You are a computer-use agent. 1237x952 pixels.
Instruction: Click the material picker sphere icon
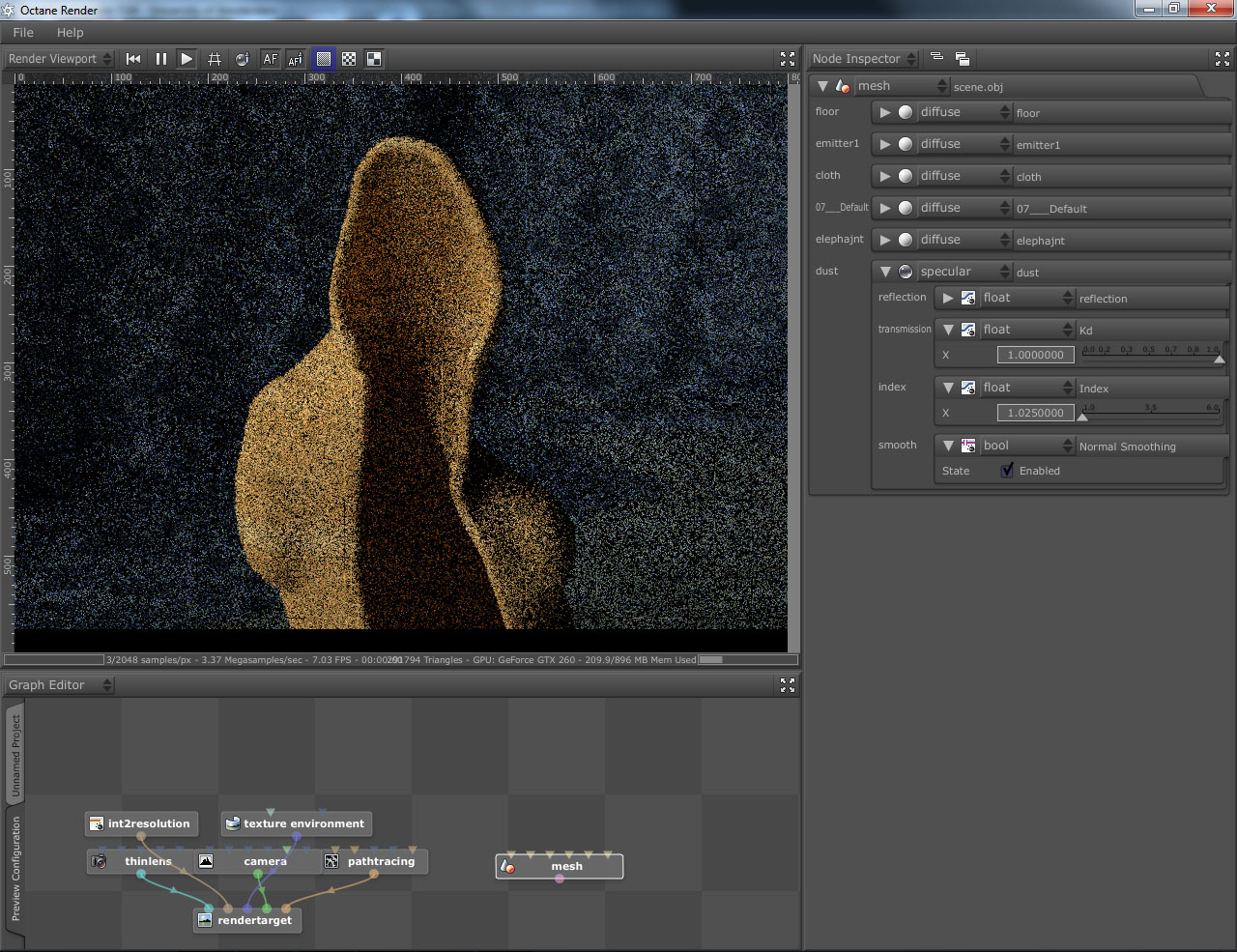click(242, 59)
